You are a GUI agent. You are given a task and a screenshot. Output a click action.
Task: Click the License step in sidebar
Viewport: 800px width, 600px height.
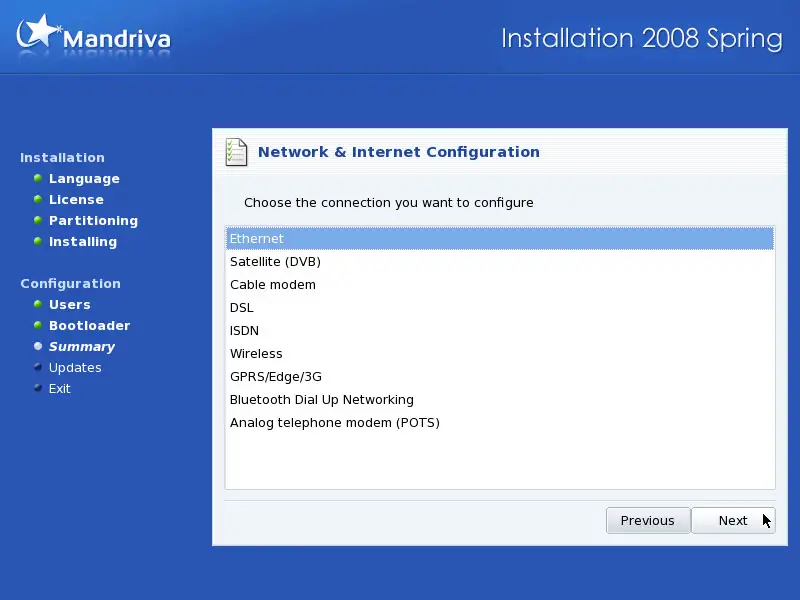coord(76,199)
